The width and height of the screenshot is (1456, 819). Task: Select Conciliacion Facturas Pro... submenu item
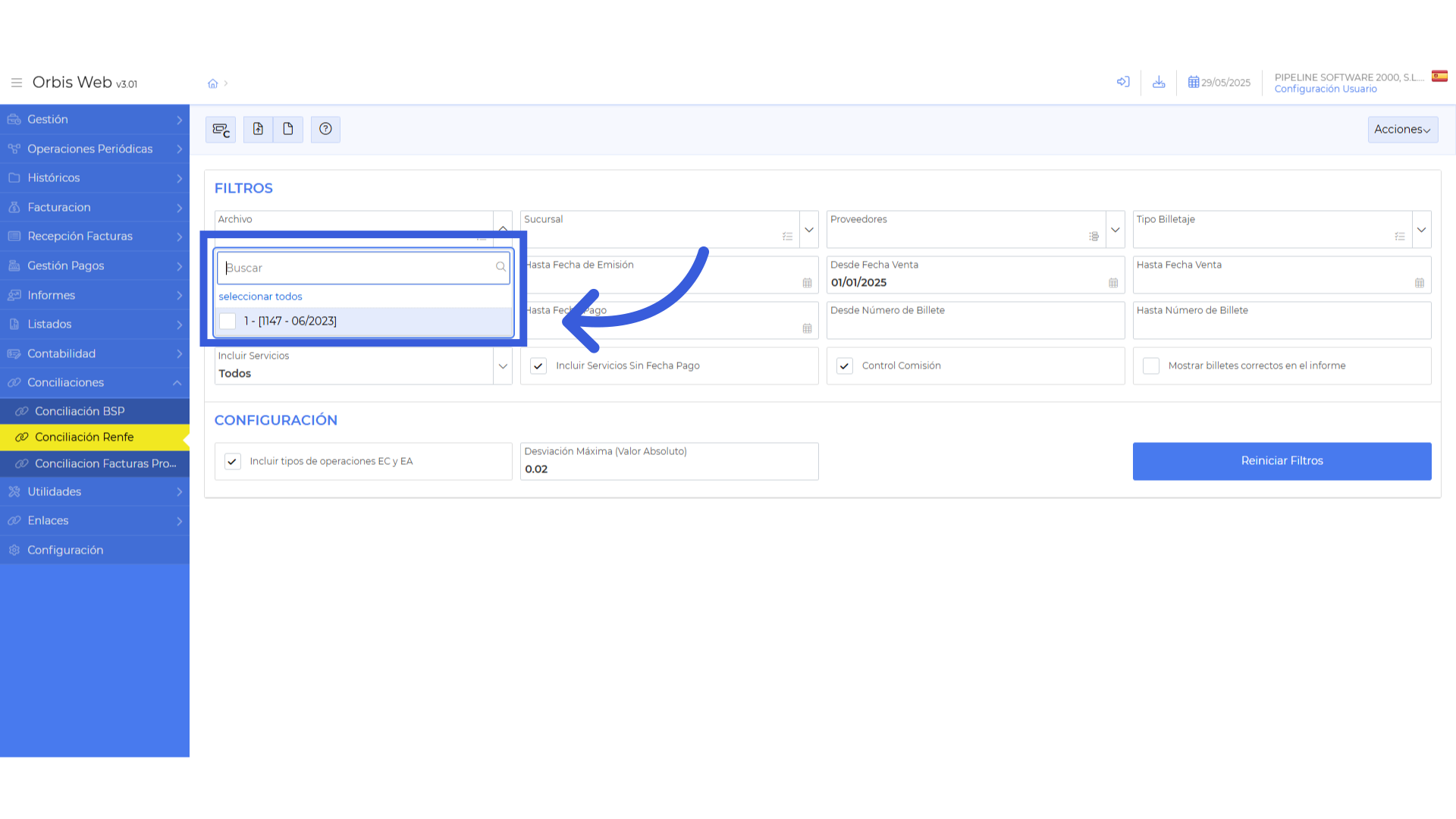(95, 463)
